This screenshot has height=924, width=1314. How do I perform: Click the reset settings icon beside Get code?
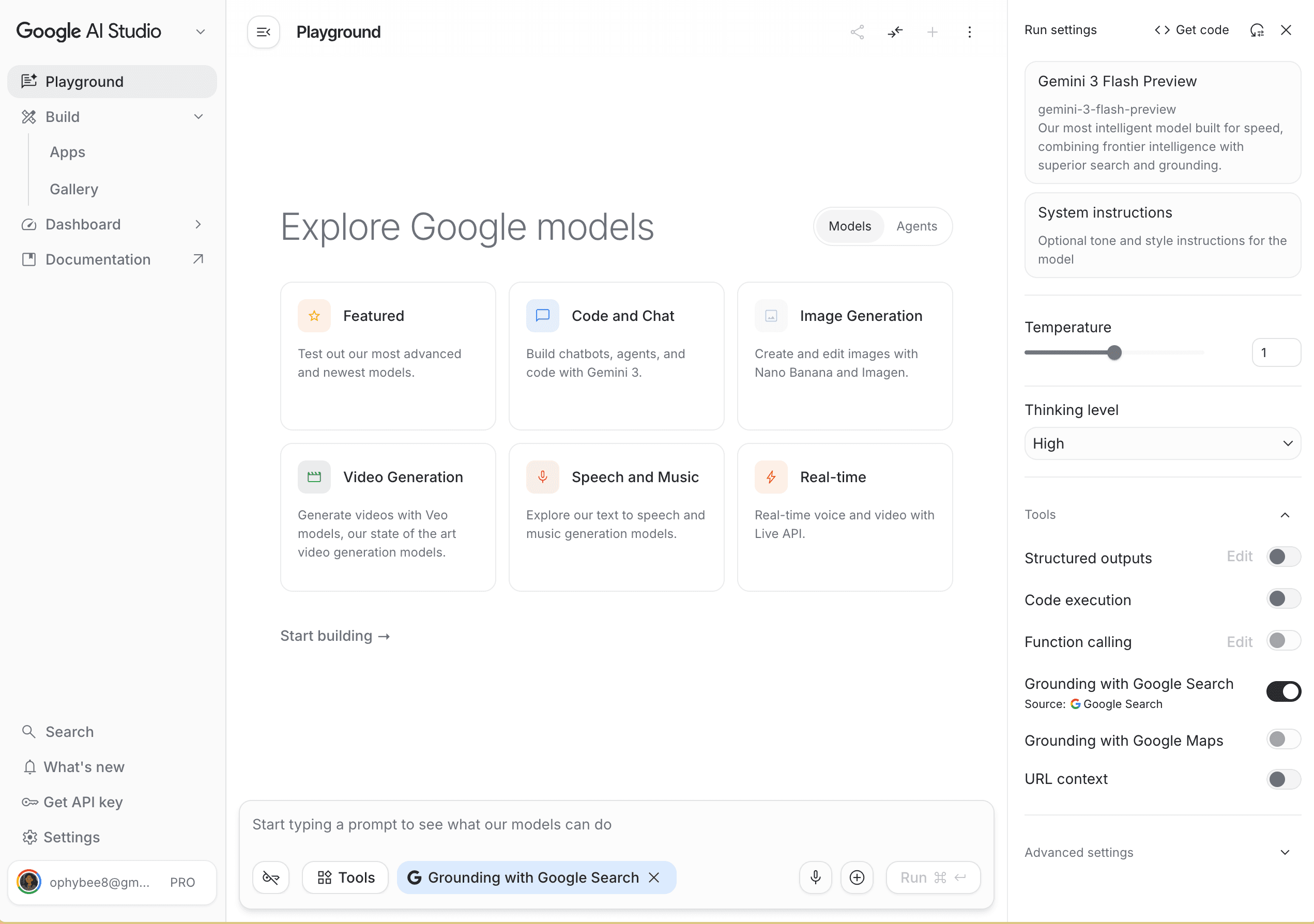1257,30
